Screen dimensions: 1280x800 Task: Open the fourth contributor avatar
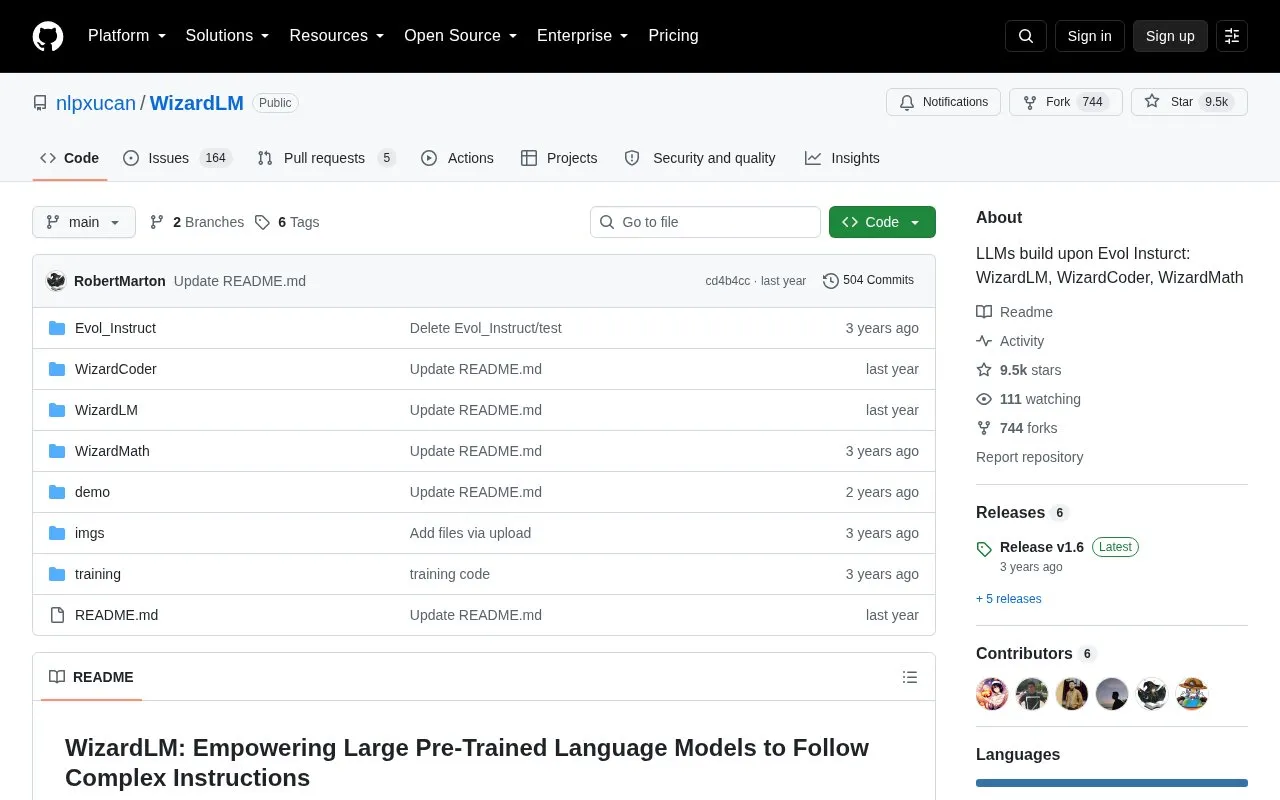(x=1112, y=694)
